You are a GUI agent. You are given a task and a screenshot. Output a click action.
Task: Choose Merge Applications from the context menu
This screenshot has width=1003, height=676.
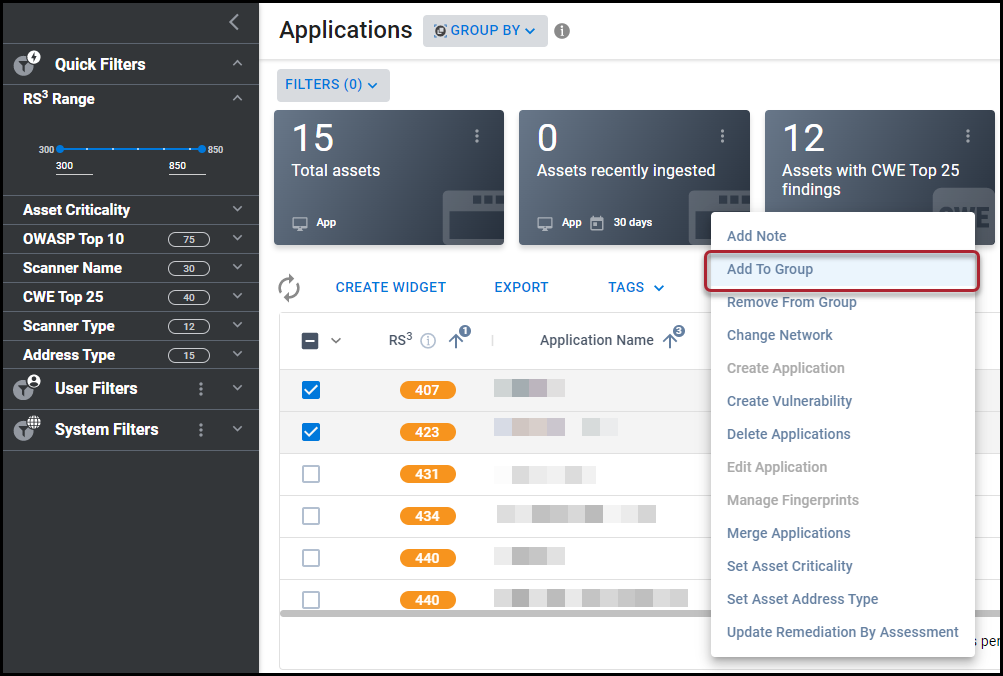coord(788,533)
